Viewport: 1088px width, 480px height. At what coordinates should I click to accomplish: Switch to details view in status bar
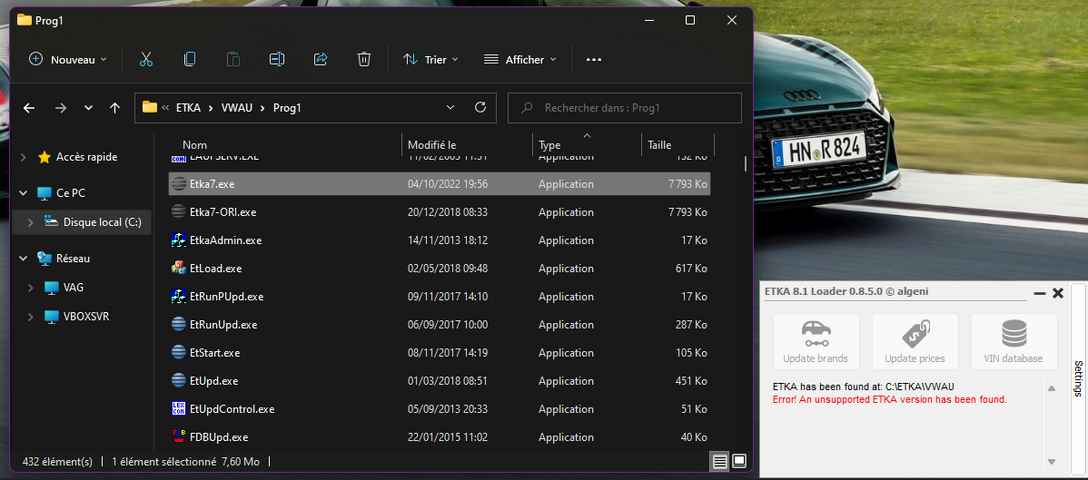[718, 461]
